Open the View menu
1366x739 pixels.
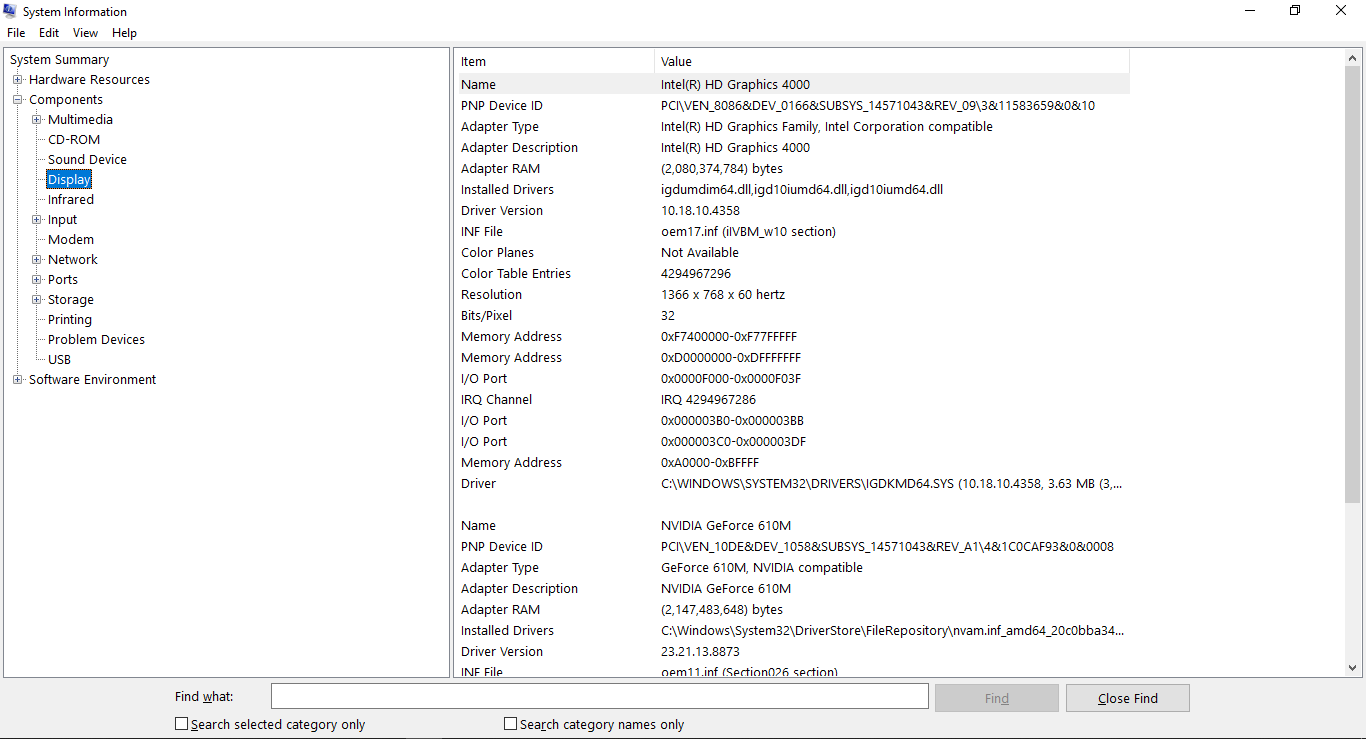coord(85,32)
